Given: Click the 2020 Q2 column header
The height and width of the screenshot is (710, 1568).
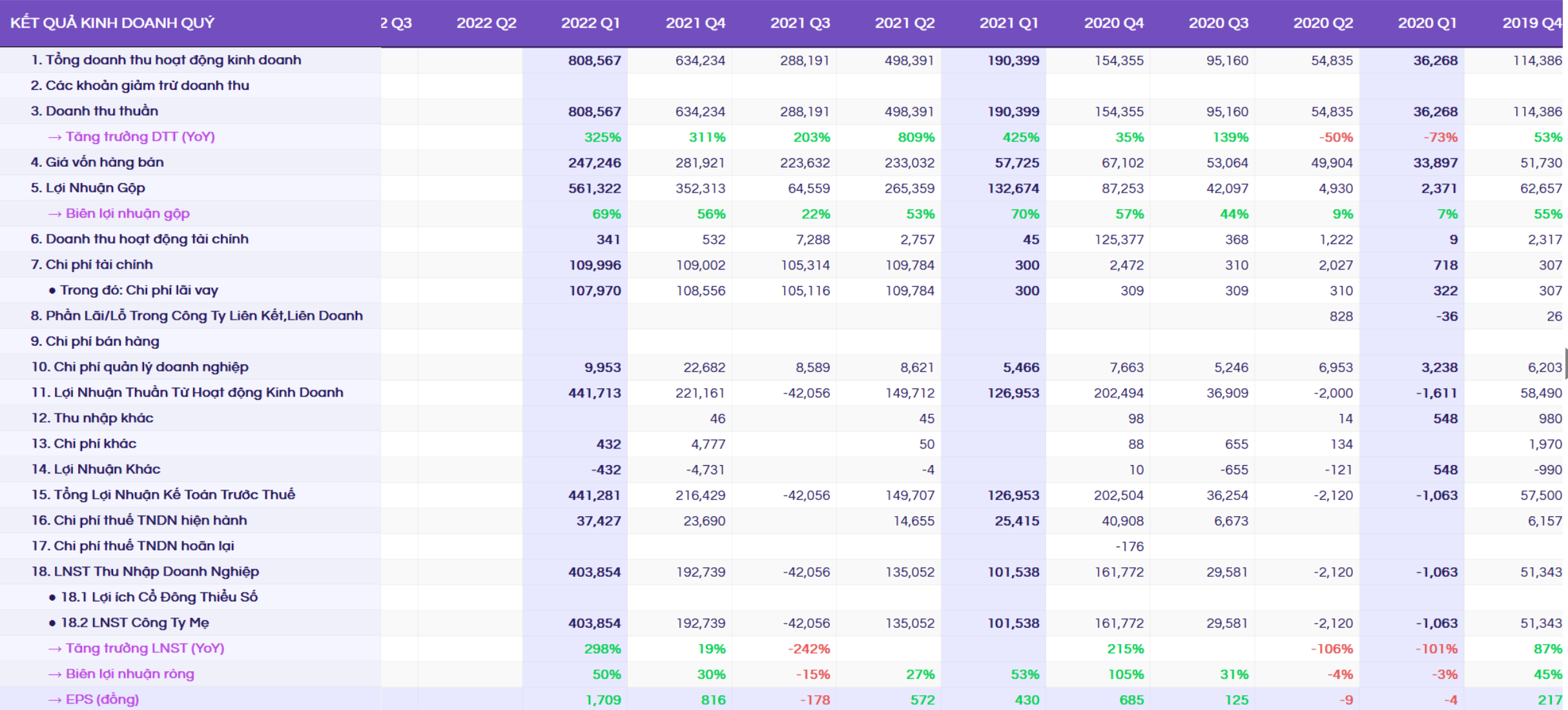Looking at the screenshot, I should pyautogui.click(x=1323, y=23).
